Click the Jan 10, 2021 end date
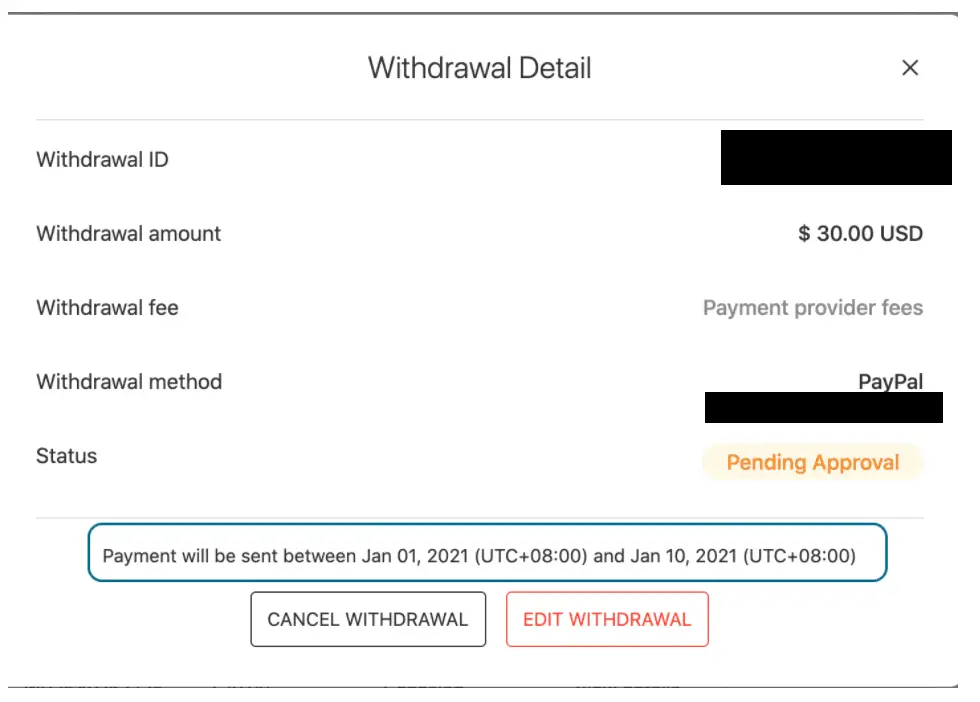This screenshot has height=702, width=980. coord(683,556)
